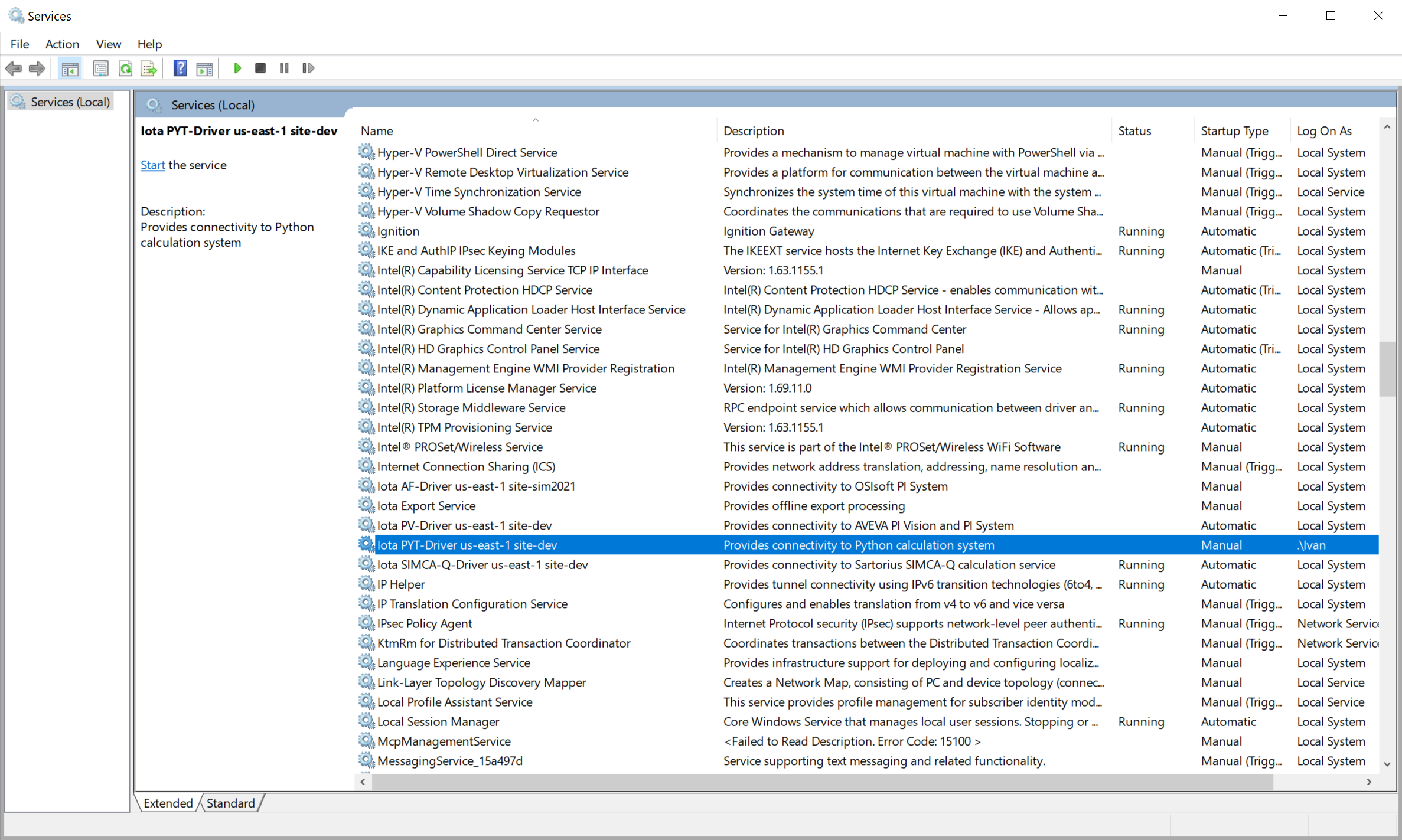Select IP Translation Configuration Service
The image size is (1402, 840).
[x=868, y=603]
